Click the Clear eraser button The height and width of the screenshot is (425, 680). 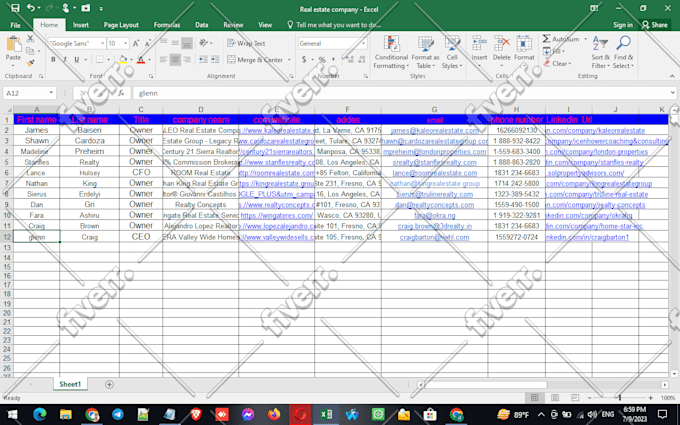tap(557, 63)
